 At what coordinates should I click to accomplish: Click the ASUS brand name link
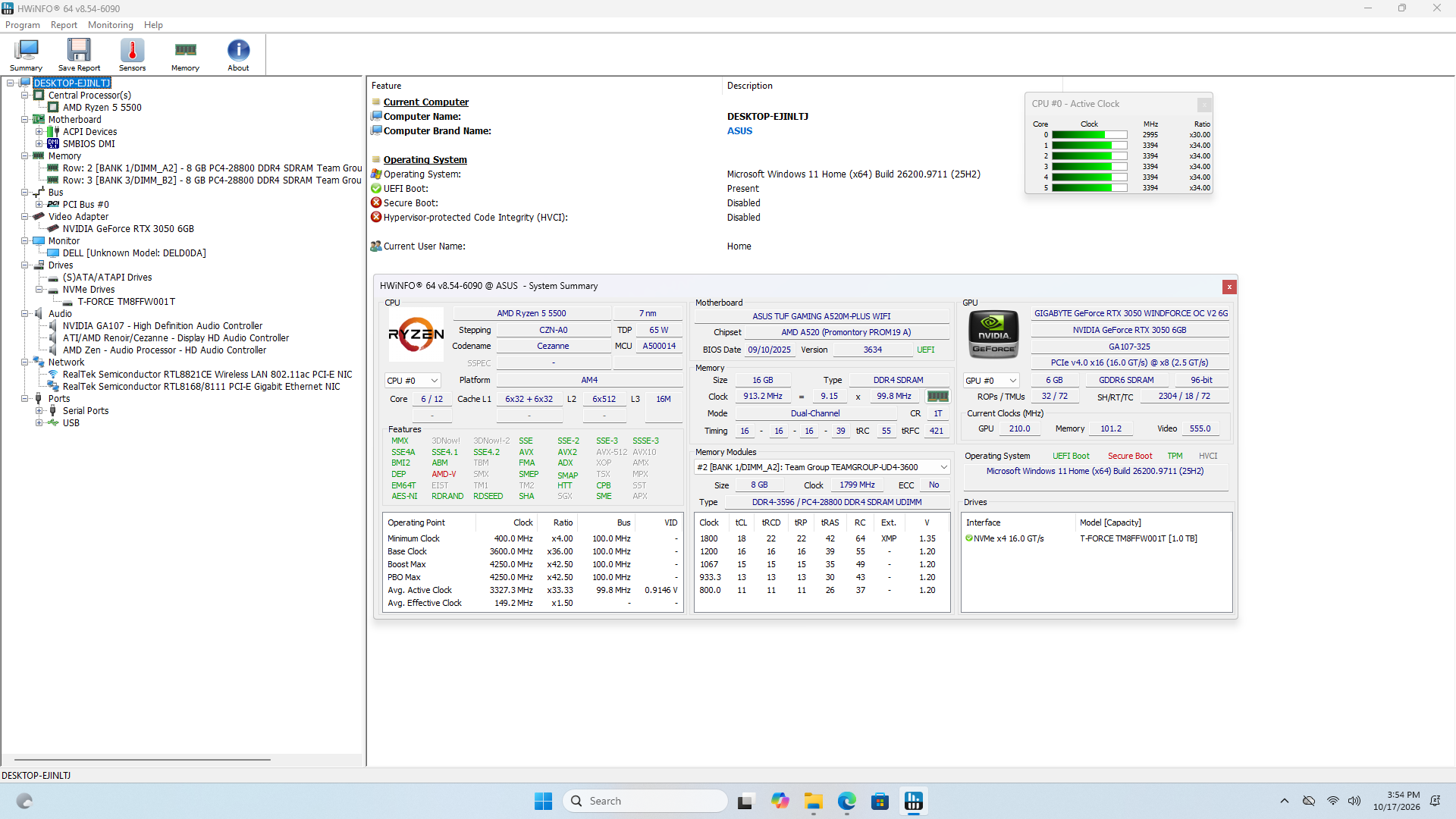point(739,131)
